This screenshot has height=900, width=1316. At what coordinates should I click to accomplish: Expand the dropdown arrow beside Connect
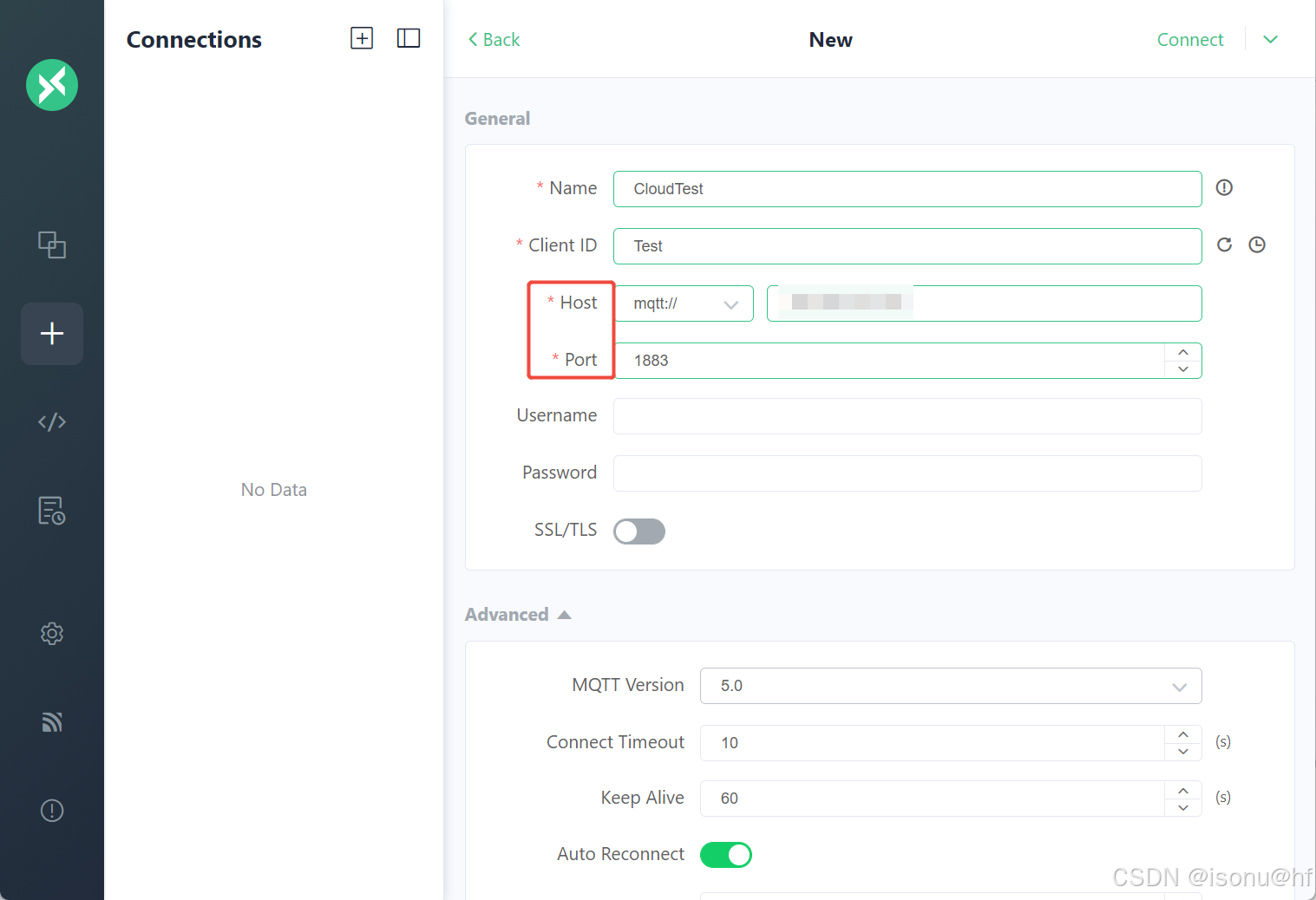pyautogui.click(x=1270, y=40)
